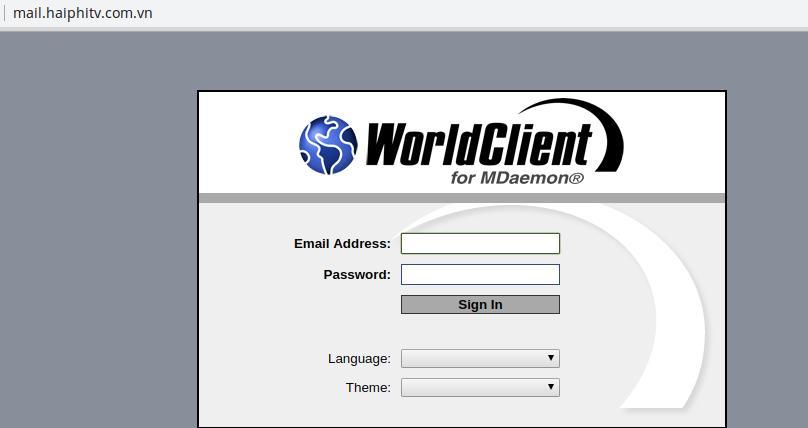This screenshot has height=428, width=808.
Task: Focus the Password input field
Action: [480, 275]
